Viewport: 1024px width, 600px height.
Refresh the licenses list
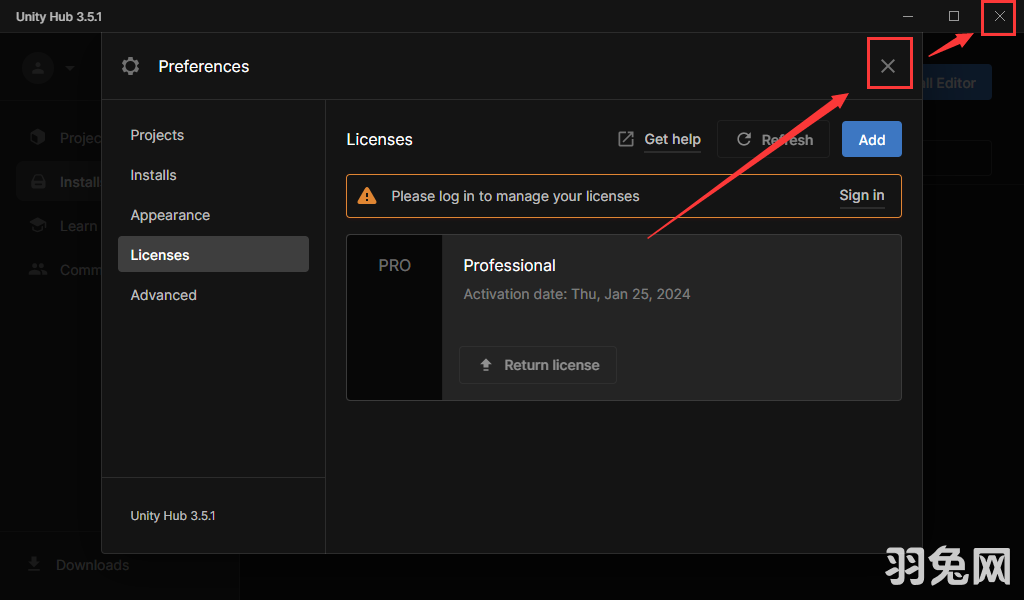click(773, 140)
